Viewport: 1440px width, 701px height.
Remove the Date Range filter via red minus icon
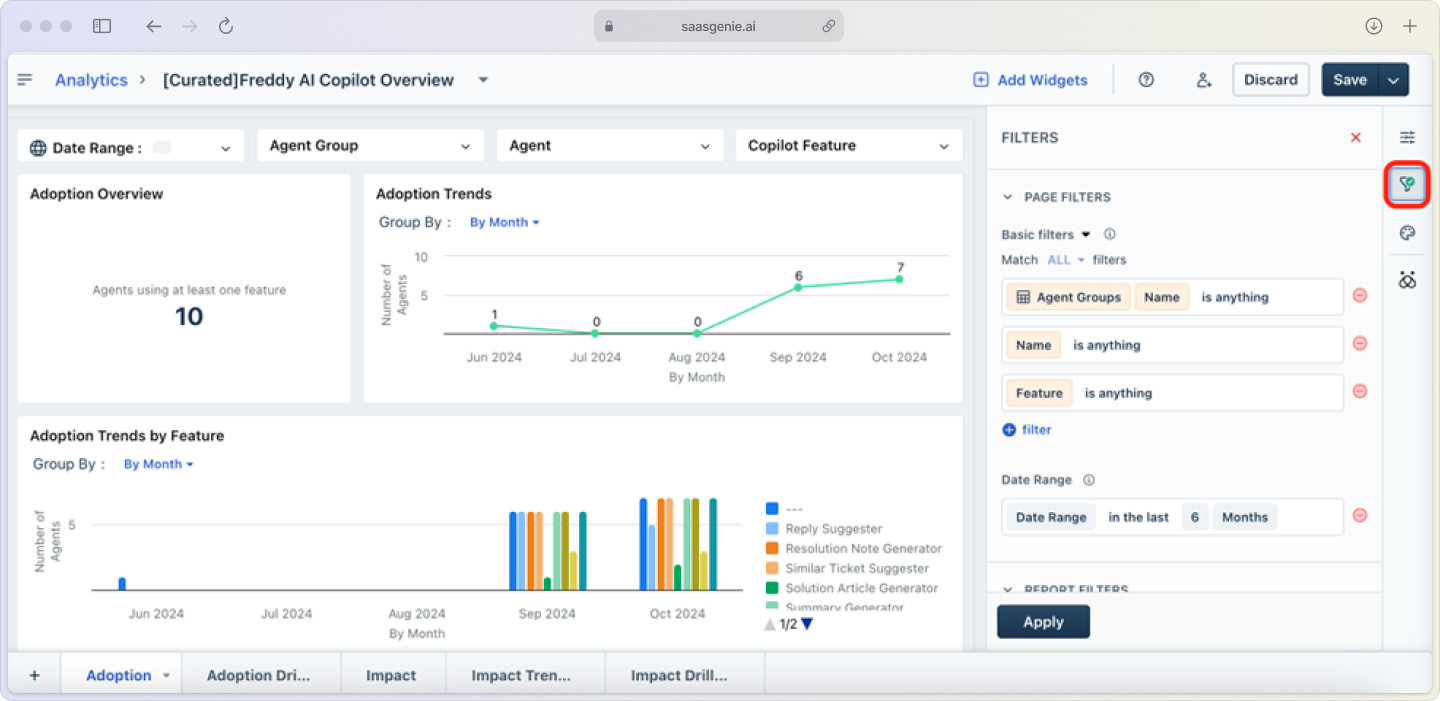pyautogui.click(x=1360, y=514)
